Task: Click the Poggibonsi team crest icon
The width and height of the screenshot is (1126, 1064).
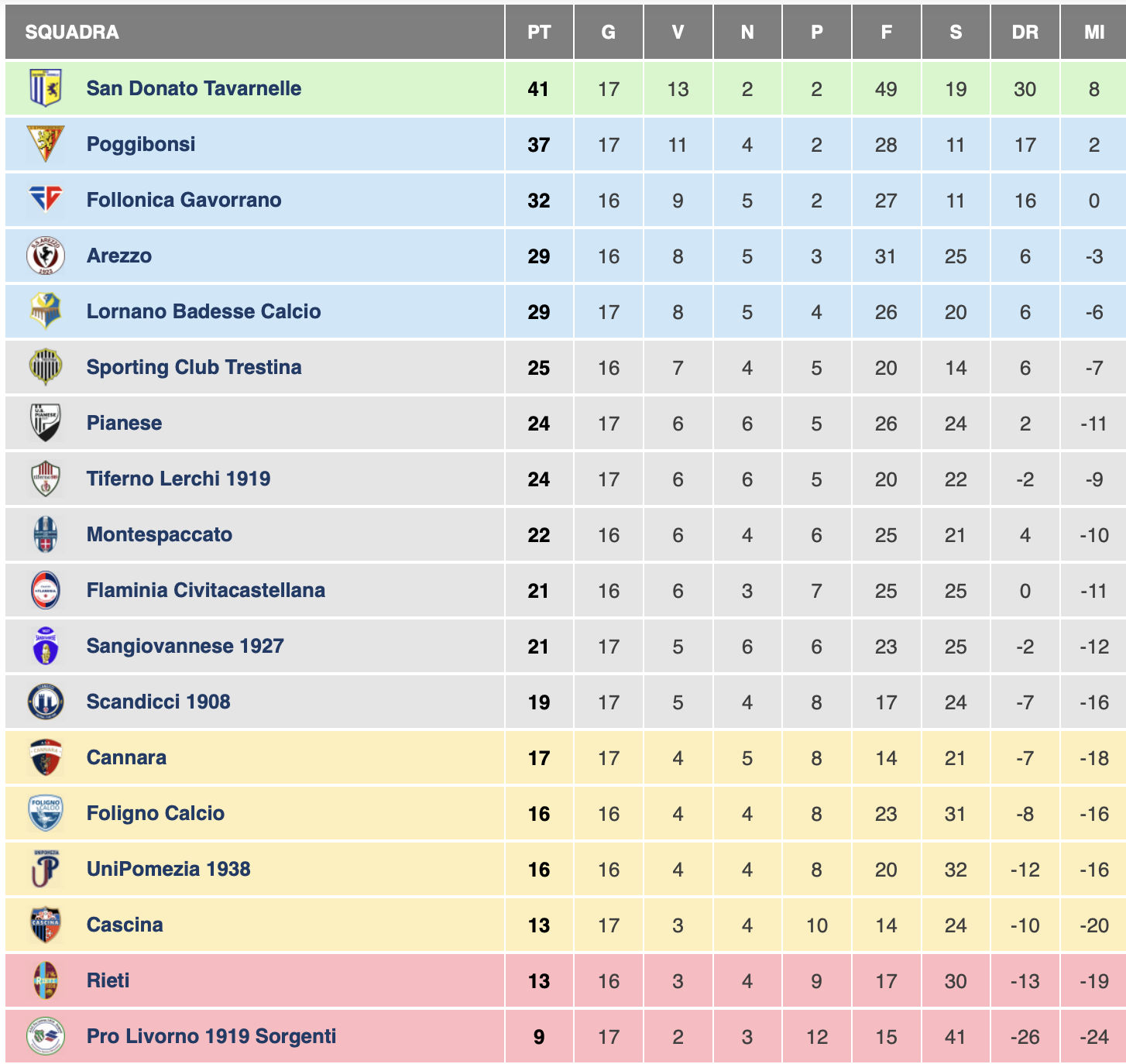Action: (46, 144)
